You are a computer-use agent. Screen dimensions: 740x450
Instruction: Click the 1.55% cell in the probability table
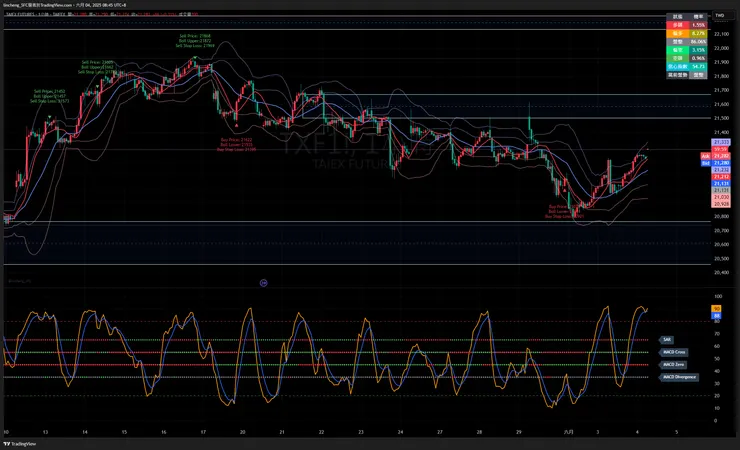click(698, 25)
